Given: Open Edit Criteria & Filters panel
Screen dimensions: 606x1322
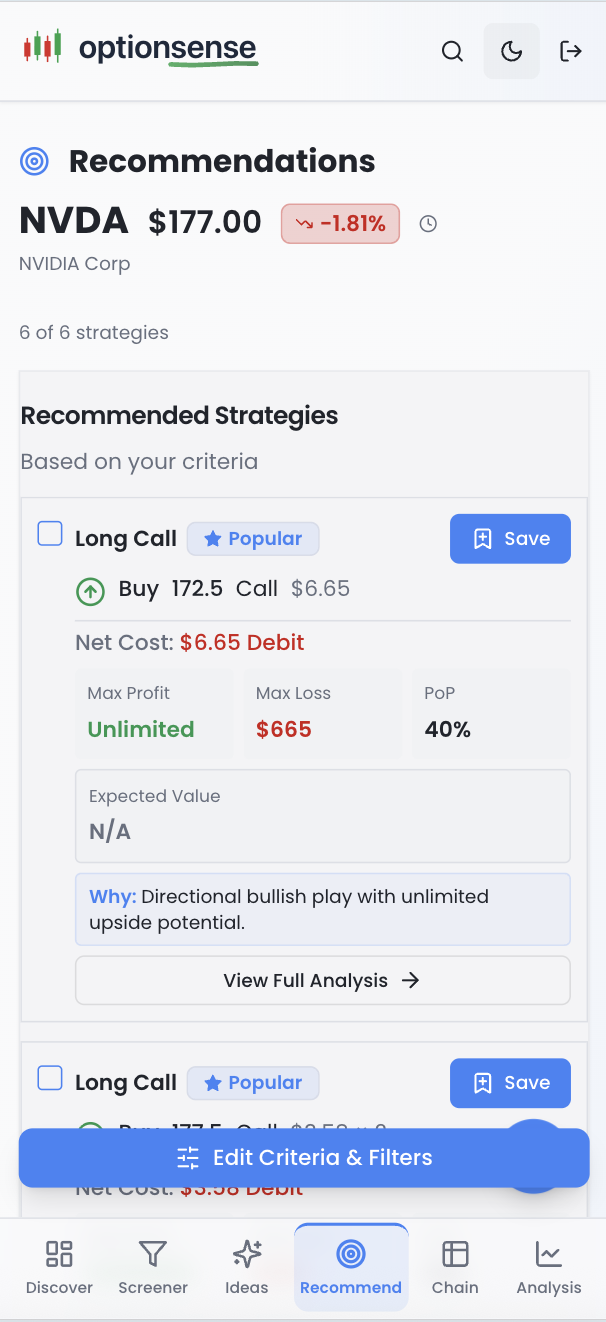Looking at the screenshot, I should click(304, 1158).
